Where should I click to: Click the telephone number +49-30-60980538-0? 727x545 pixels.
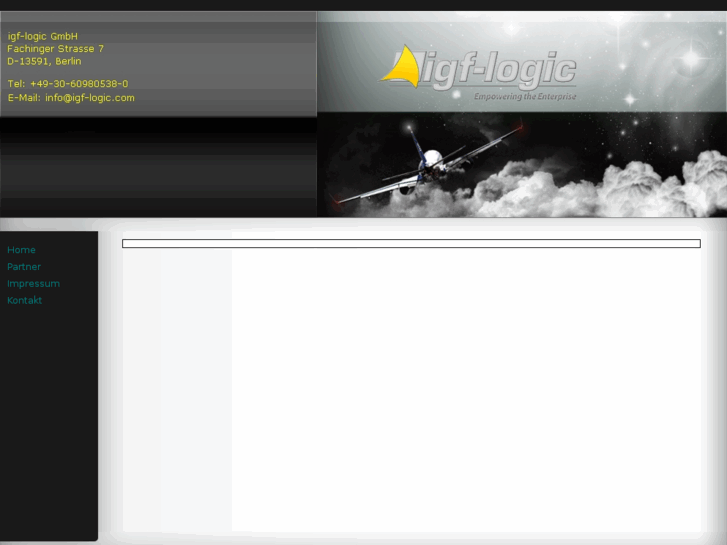[79, 84]
